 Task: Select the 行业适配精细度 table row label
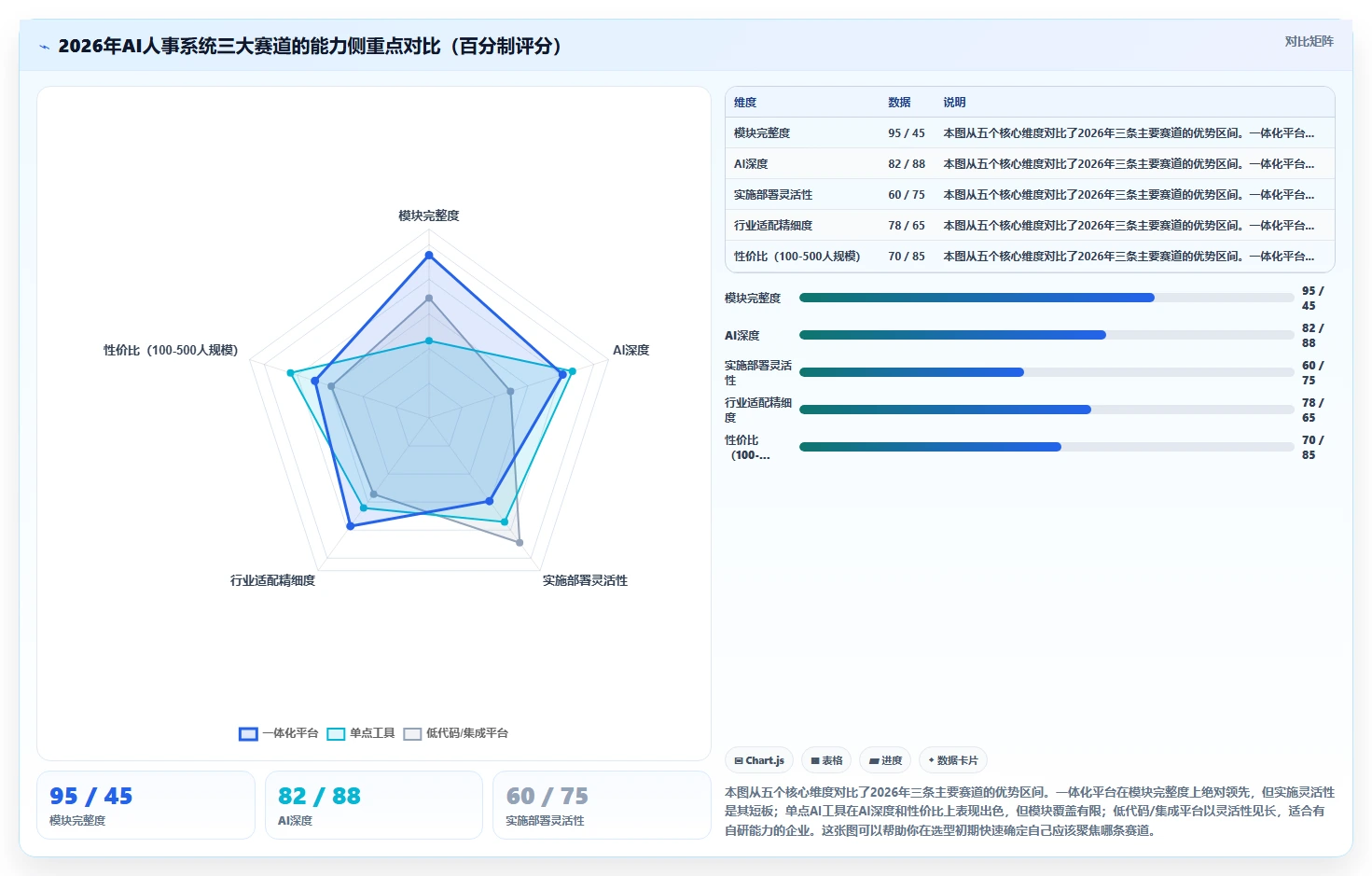tap(773, 226)
